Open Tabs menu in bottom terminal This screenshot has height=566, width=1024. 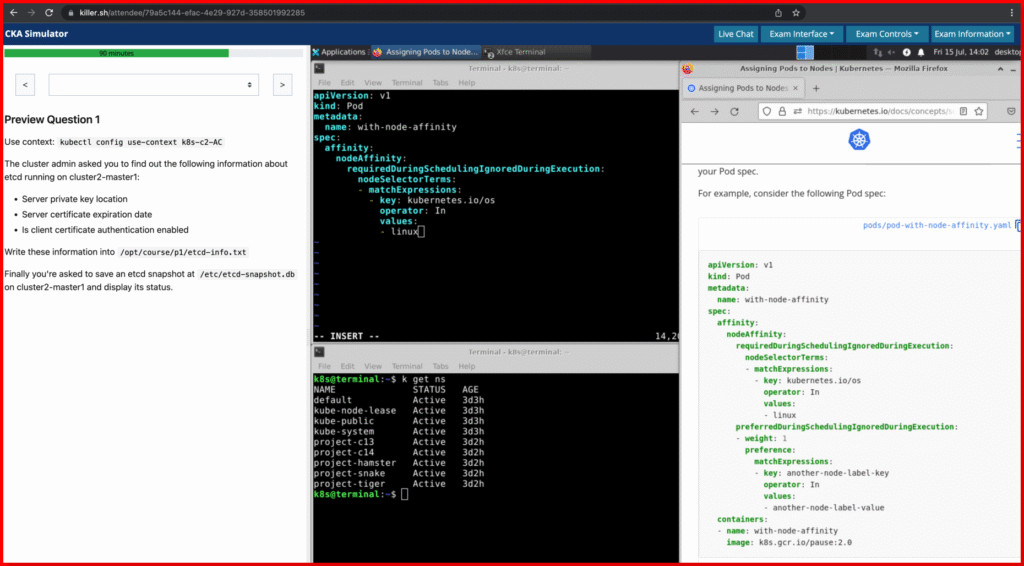pyautogui.click(x=440, y=366)
